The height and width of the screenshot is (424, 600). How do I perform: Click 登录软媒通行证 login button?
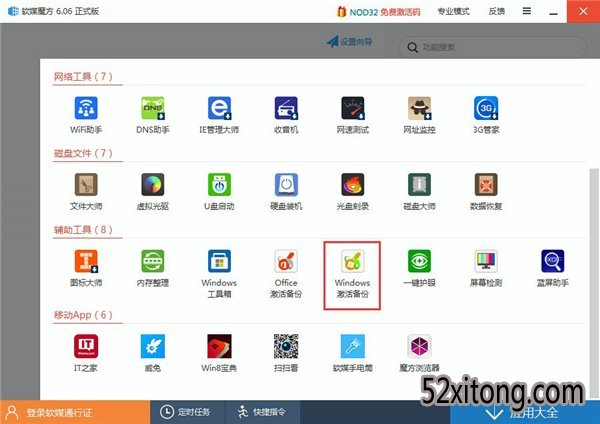(x=75, y=412)
